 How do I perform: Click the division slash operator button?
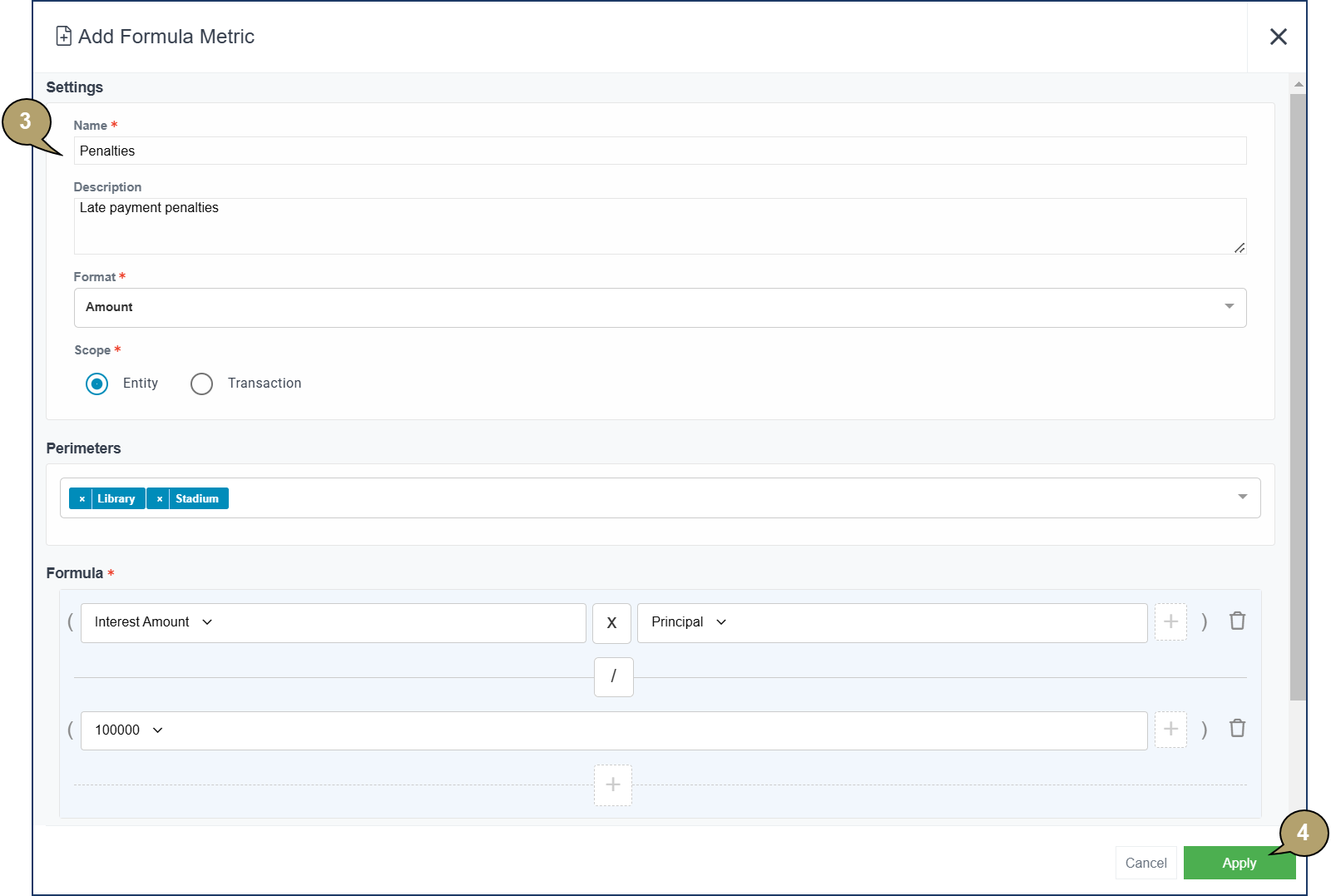tap(613, 677)
